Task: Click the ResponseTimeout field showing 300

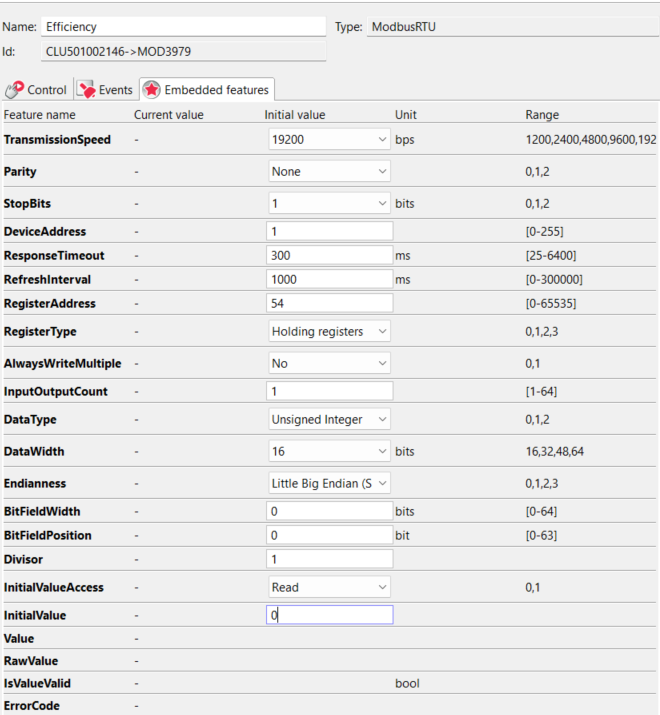Action: coord(329,255)
